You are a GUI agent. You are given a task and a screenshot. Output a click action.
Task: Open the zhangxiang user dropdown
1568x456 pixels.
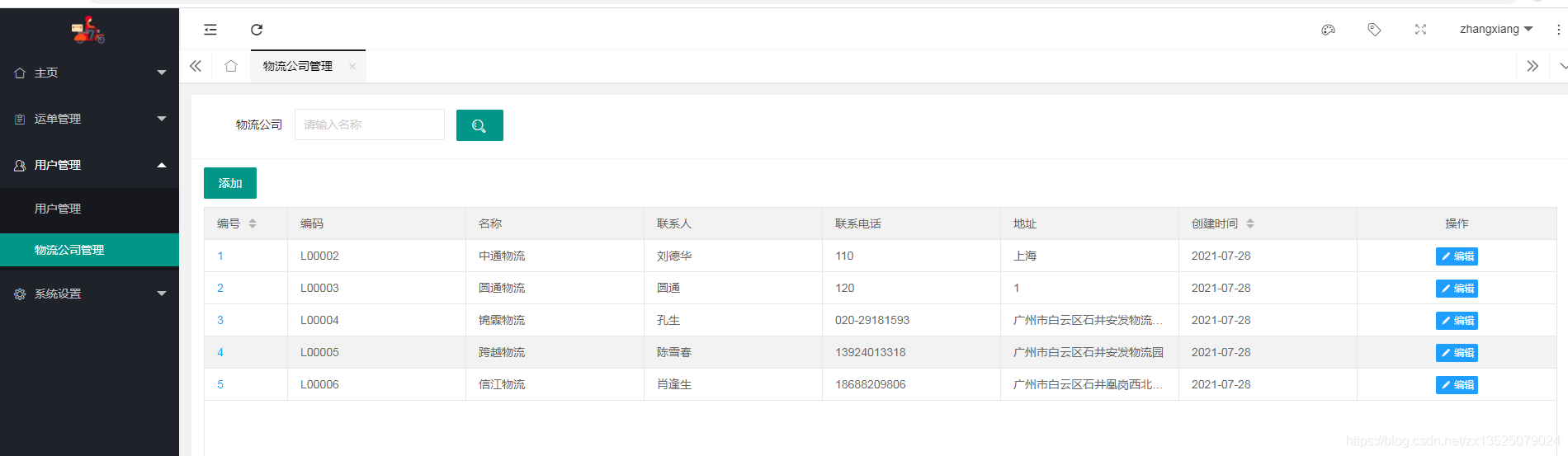[1496, 30]
